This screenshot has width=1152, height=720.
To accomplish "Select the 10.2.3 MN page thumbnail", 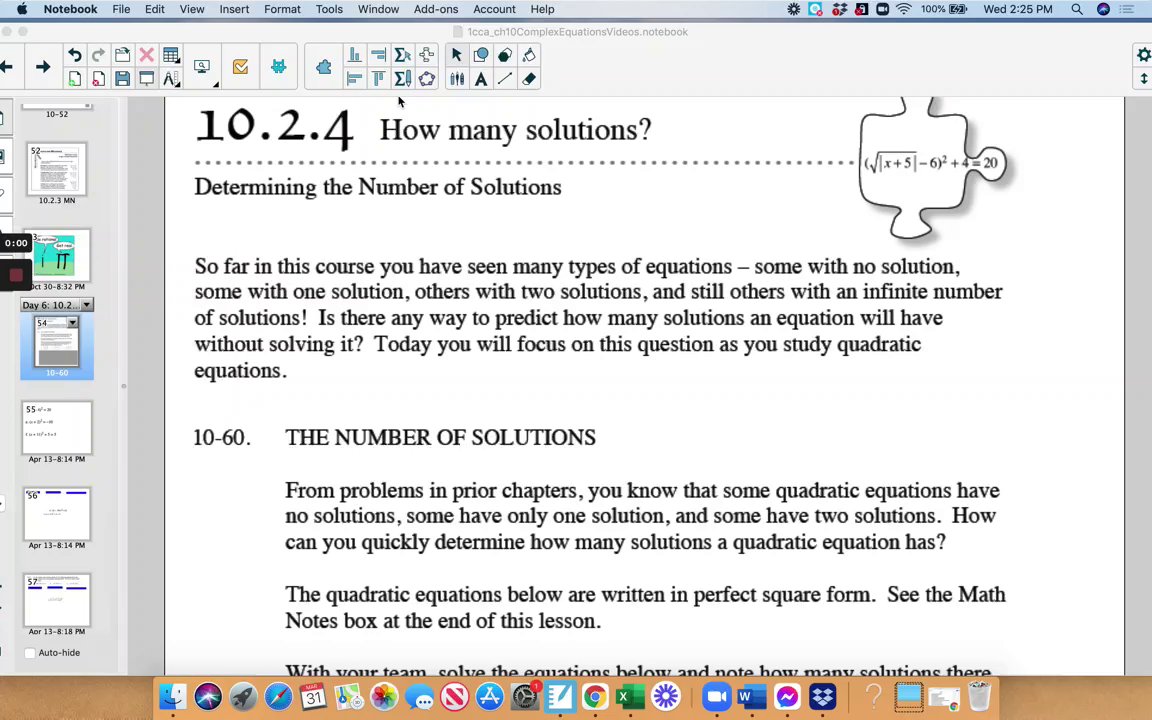I will [x=57, y=169].
